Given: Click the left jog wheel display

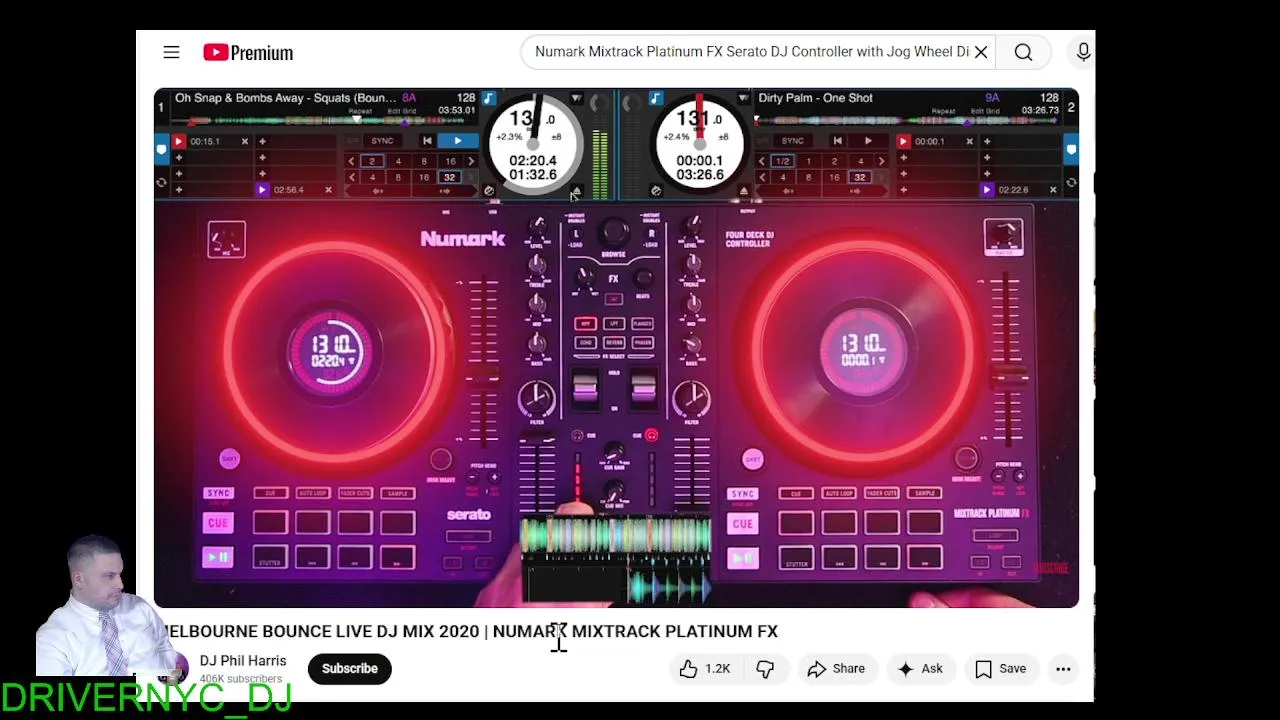Looking at the screenshot, I should point(333,351).
